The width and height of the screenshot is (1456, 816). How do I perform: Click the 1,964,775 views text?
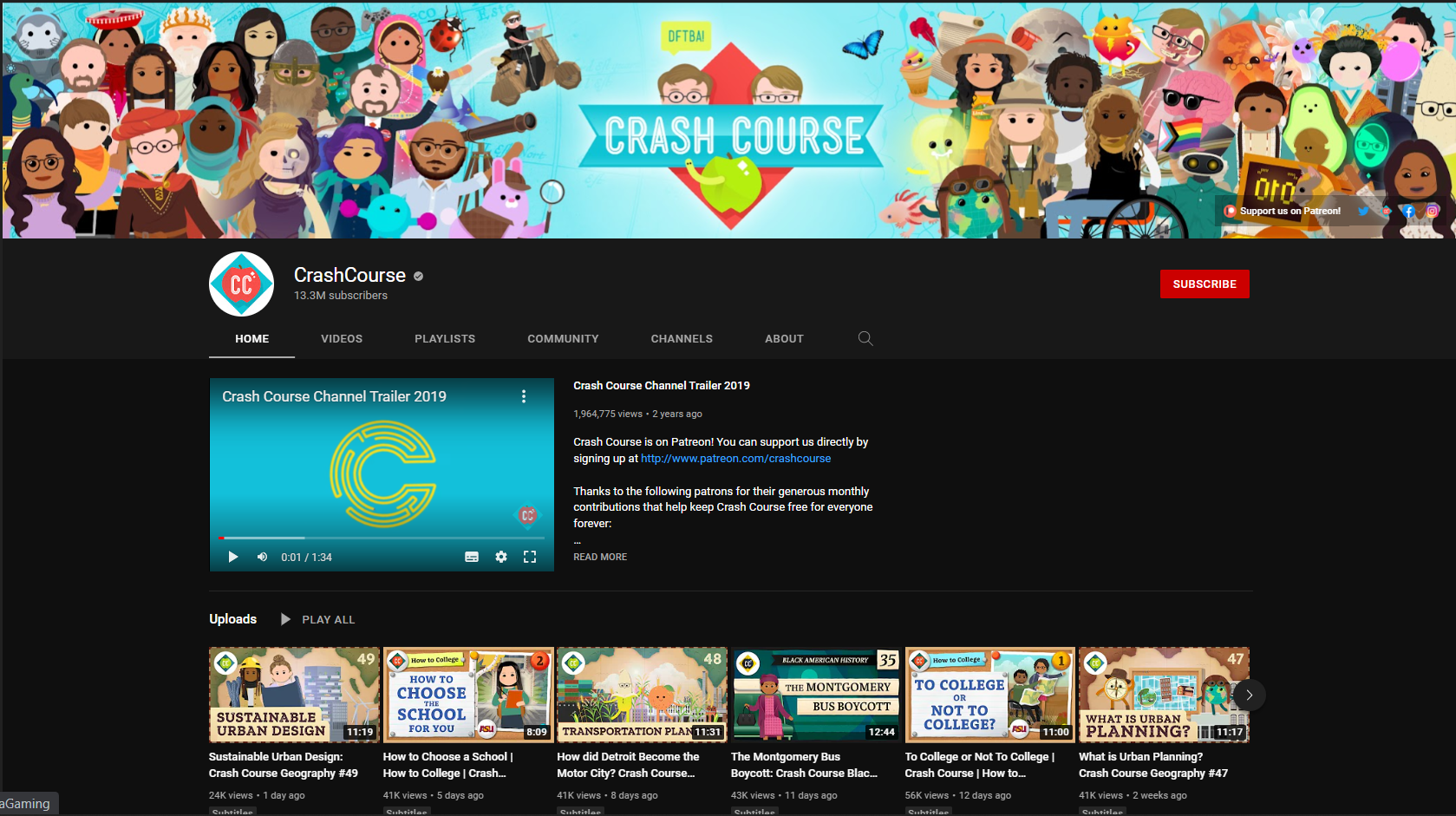(x=608, y=414)
